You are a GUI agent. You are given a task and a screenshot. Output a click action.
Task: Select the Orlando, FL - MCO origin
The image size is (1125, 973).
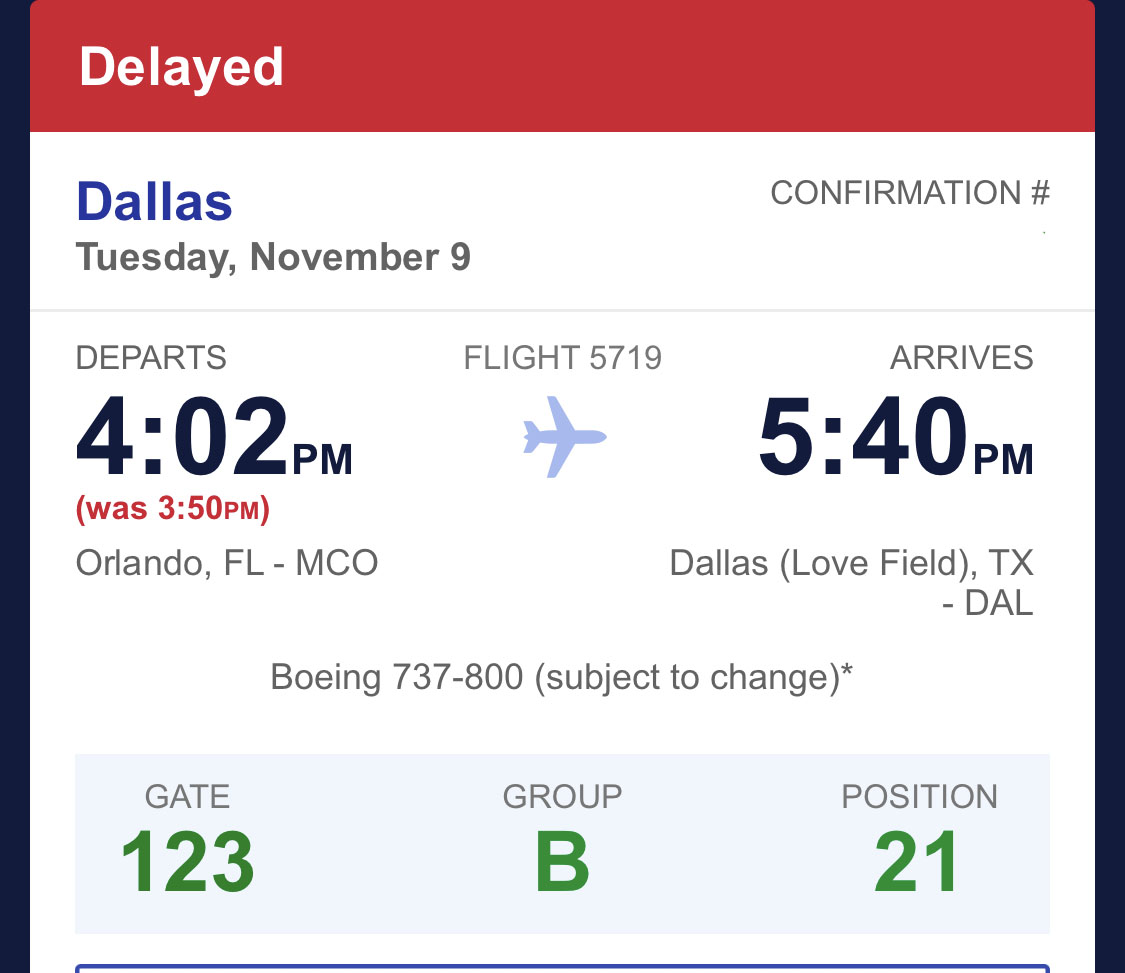[227, 563]
